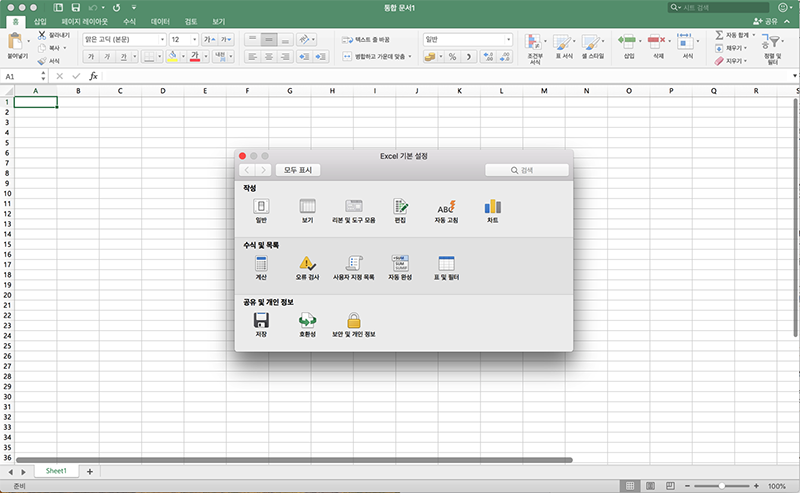This screenshot has height=493, width=800.
Task: Open 호환성 (Compatibility) preferences pane
Action: [x=307, y=325]
